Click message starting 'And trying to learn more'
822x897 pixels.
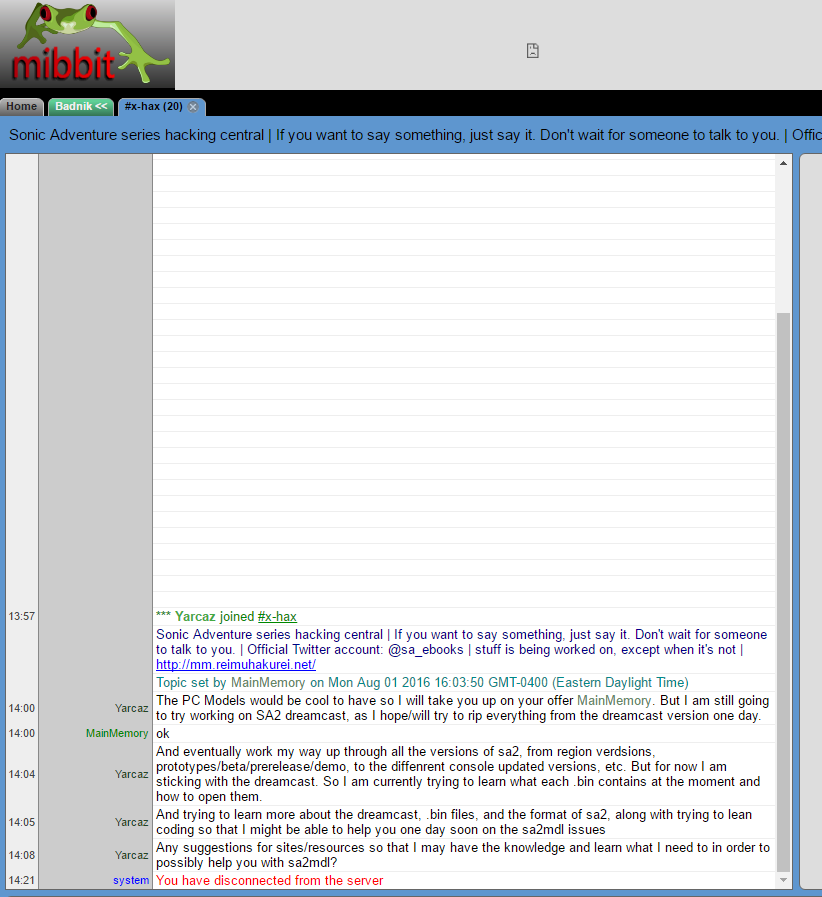(454, 822)
